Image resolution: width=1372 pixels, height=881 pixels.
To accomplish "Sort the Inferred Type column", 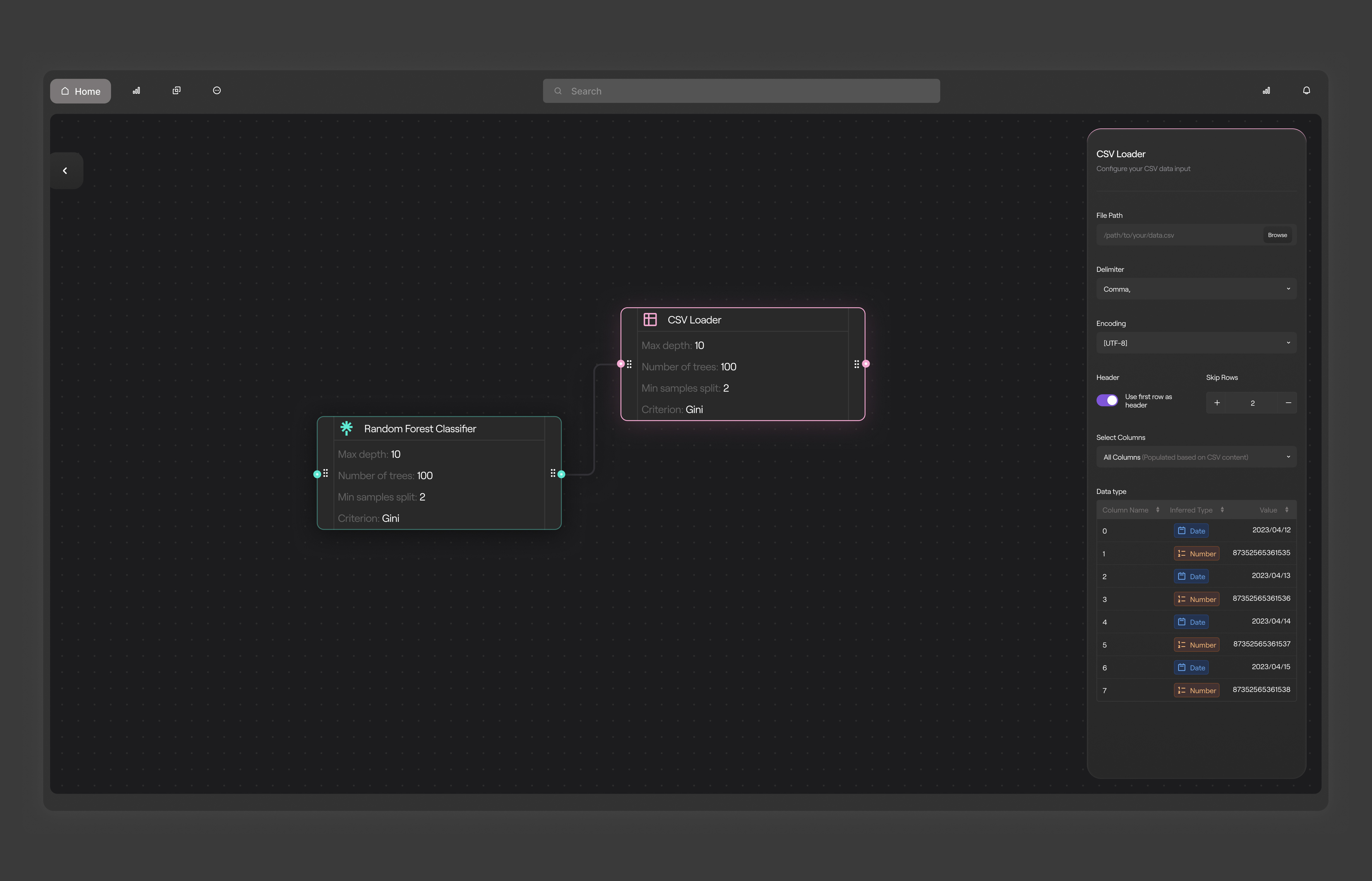I will (1223, 509).
